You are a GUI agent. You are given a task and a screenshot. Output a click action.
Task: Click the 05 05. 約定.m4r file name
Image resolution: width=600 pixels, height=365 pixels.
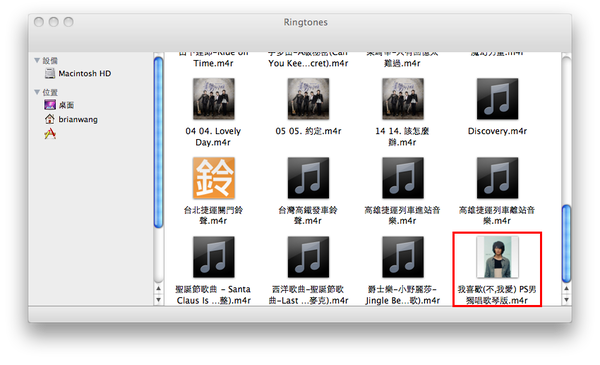pos(308,131)
